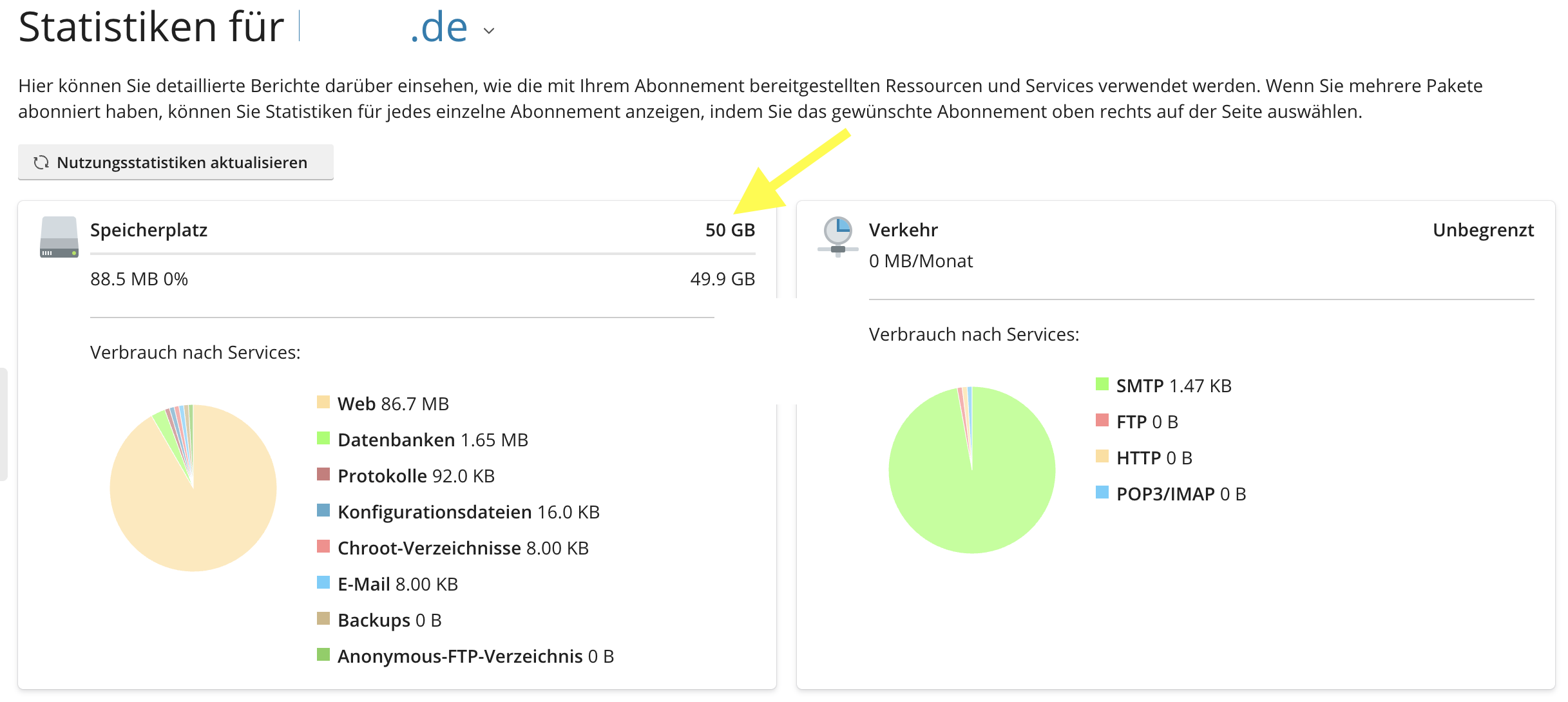Click the .de domain name link
Image resolution: width=1568 pixels, height=702 pixels.
[439, 27]
